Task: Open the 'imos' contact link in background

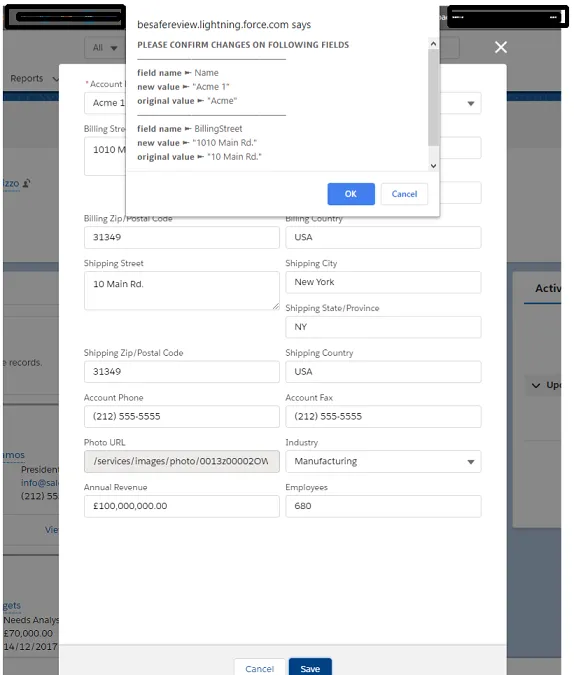Action: (14, 455)
